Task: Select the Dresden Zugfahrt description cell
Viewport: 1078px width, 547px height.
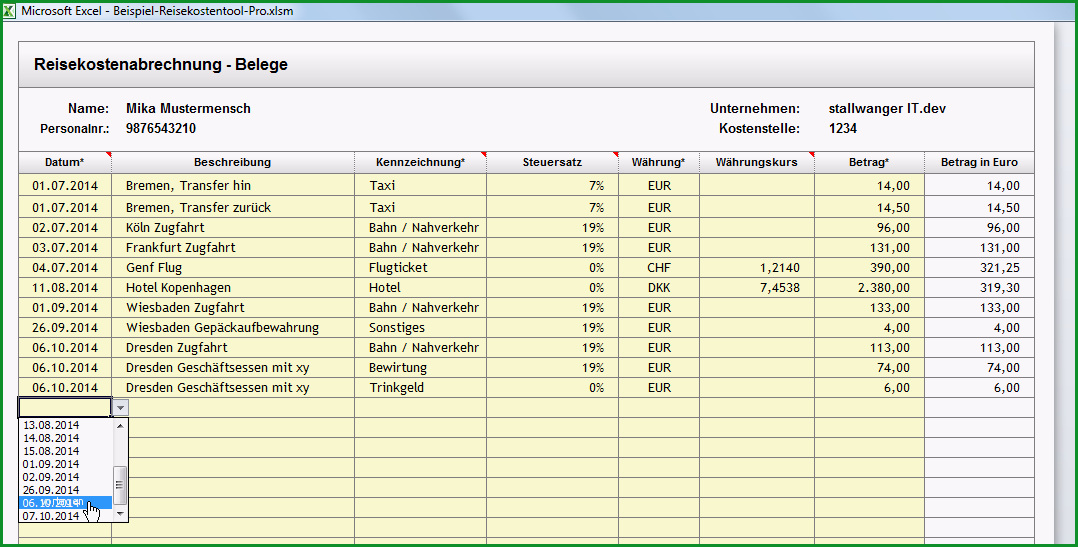Action: click(232, 347)
